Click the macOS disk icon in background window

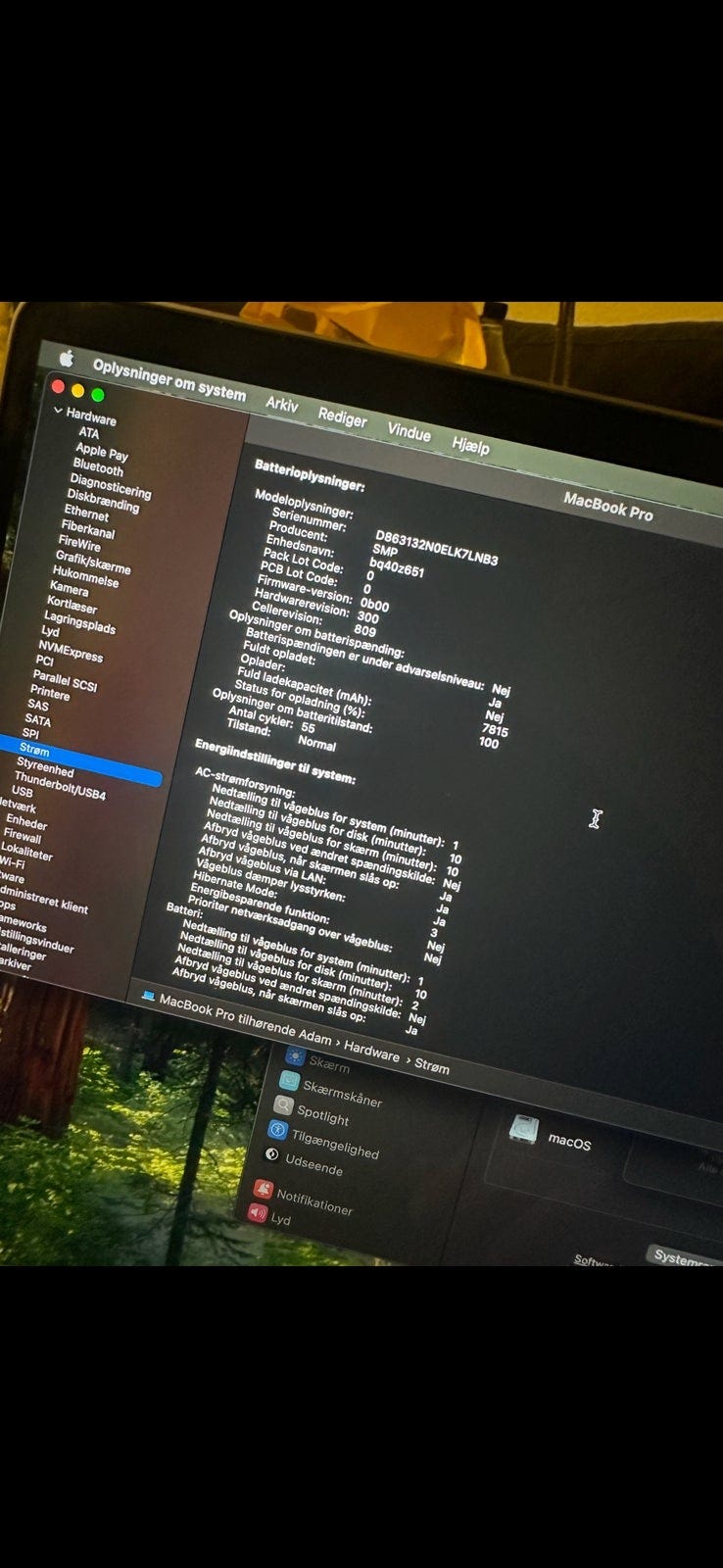pos(523,1131)
